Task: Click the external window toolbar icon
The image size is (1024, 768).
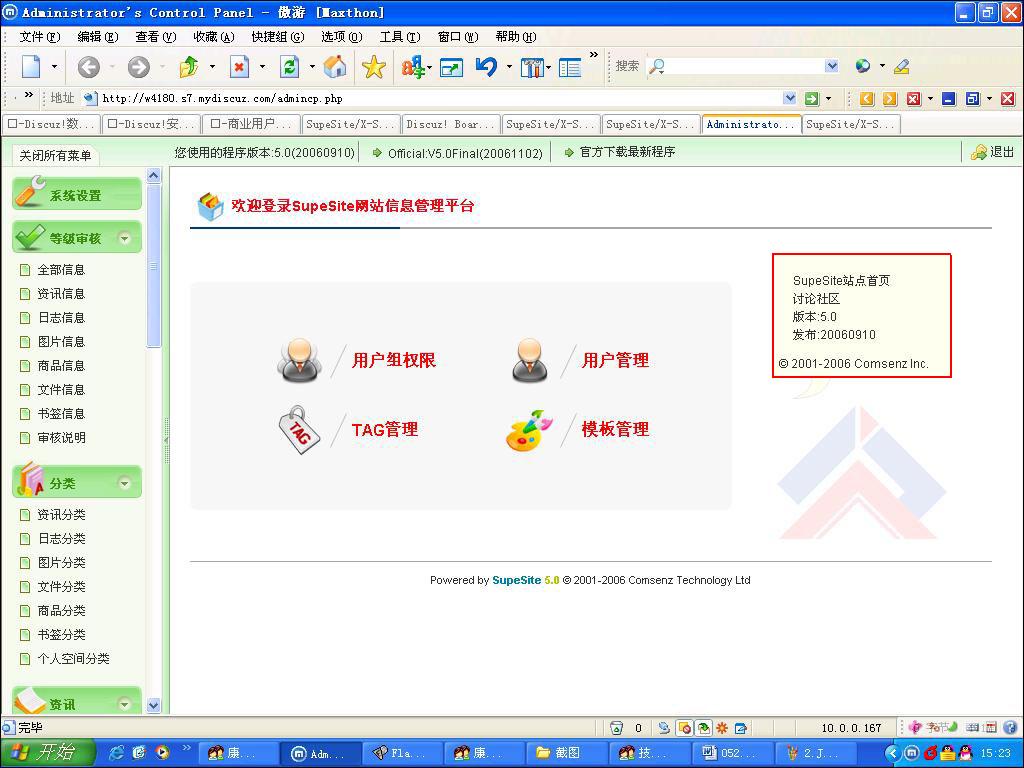Action: pos(451,67)
